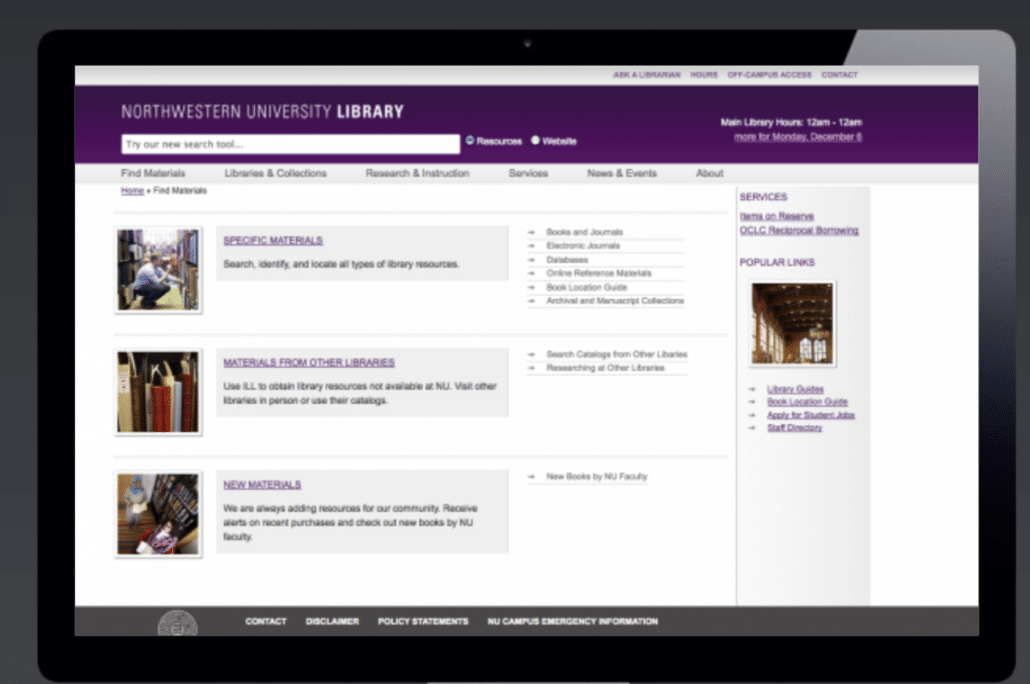Screen dimensions: 1030x684
Task: Open Electronic Journals link
Action: (x=583, y=246)
